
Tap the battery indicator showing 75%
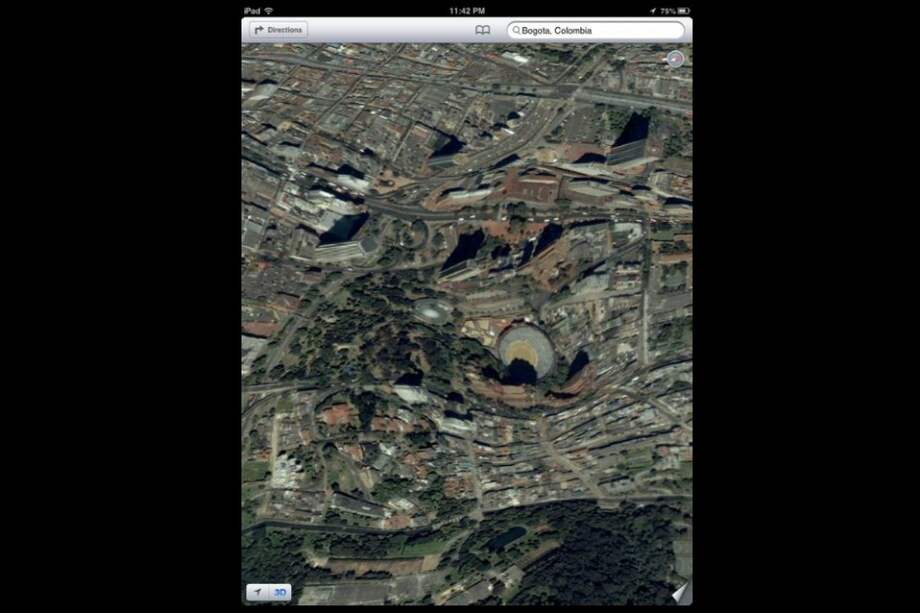point(679,9)
